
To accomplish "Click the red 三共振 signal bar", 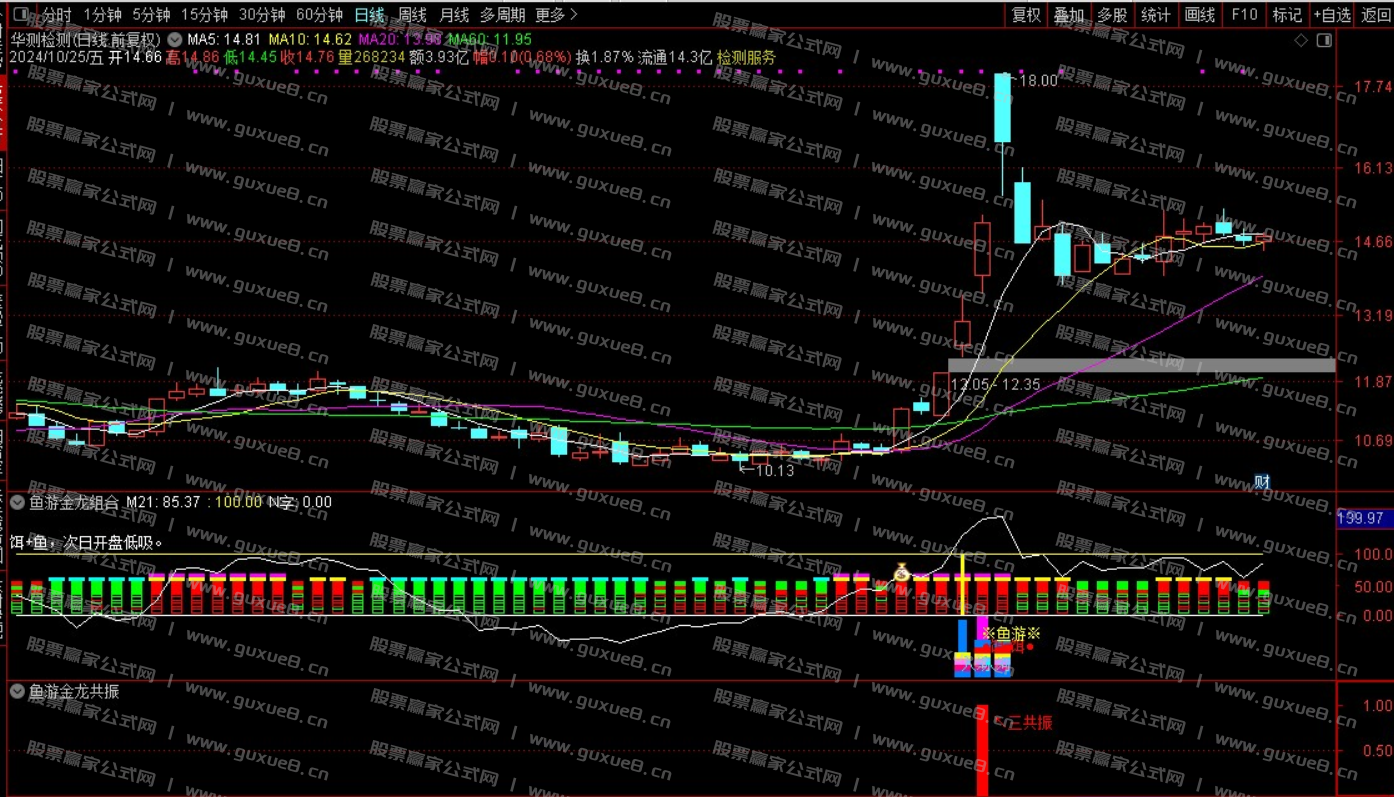I will [982, 750].
